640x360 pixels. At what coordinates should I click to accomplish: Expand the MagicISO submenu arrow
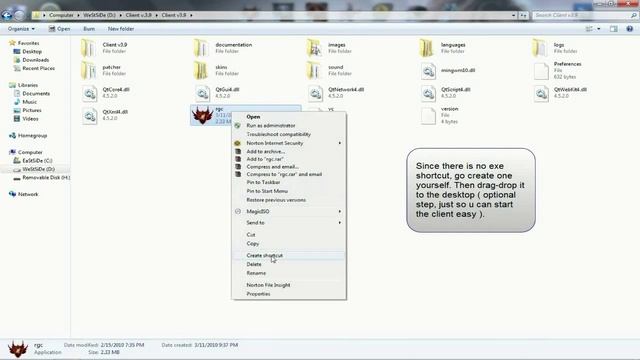[340, 211]
